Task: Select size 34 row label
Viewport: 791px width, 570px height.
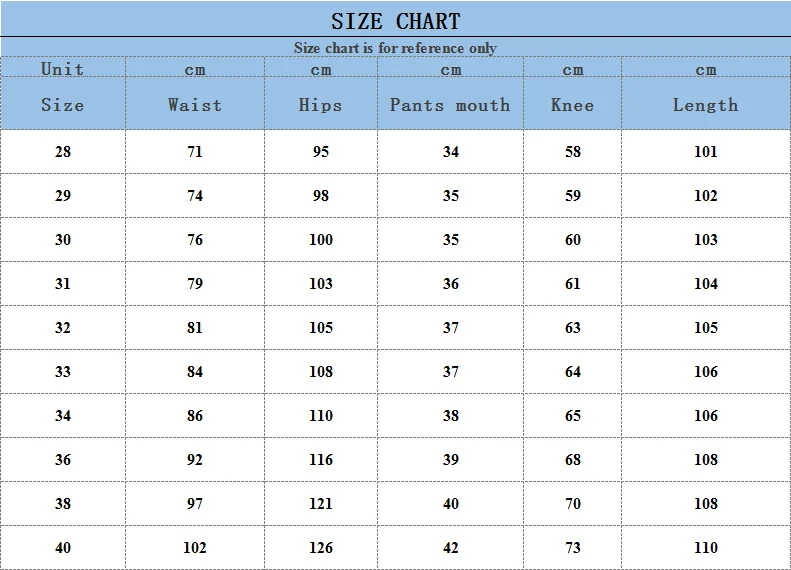Action: (x=63, y=415)
